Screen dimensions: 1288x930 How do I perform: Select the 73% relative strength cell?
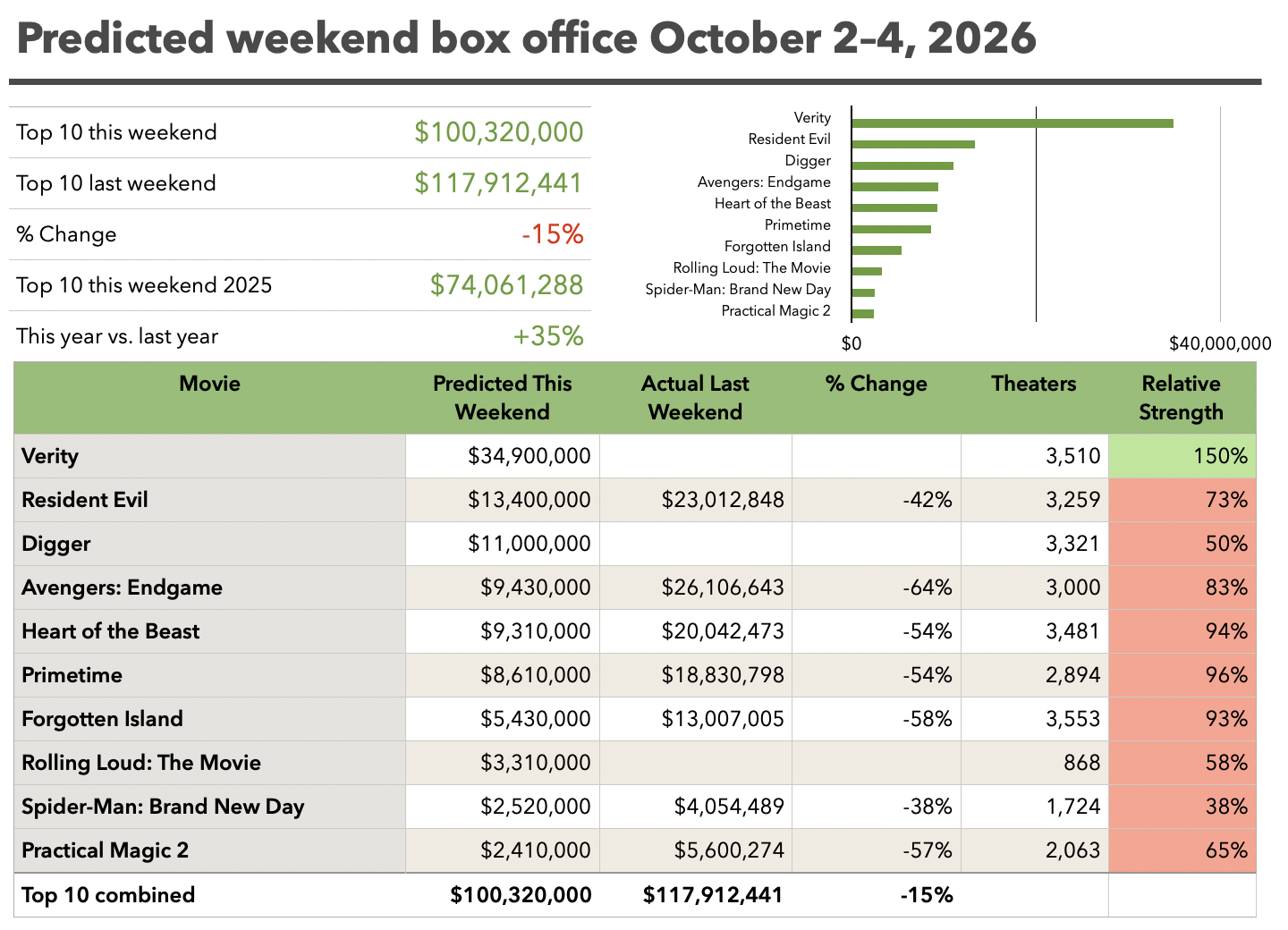tap(1182, 500)
